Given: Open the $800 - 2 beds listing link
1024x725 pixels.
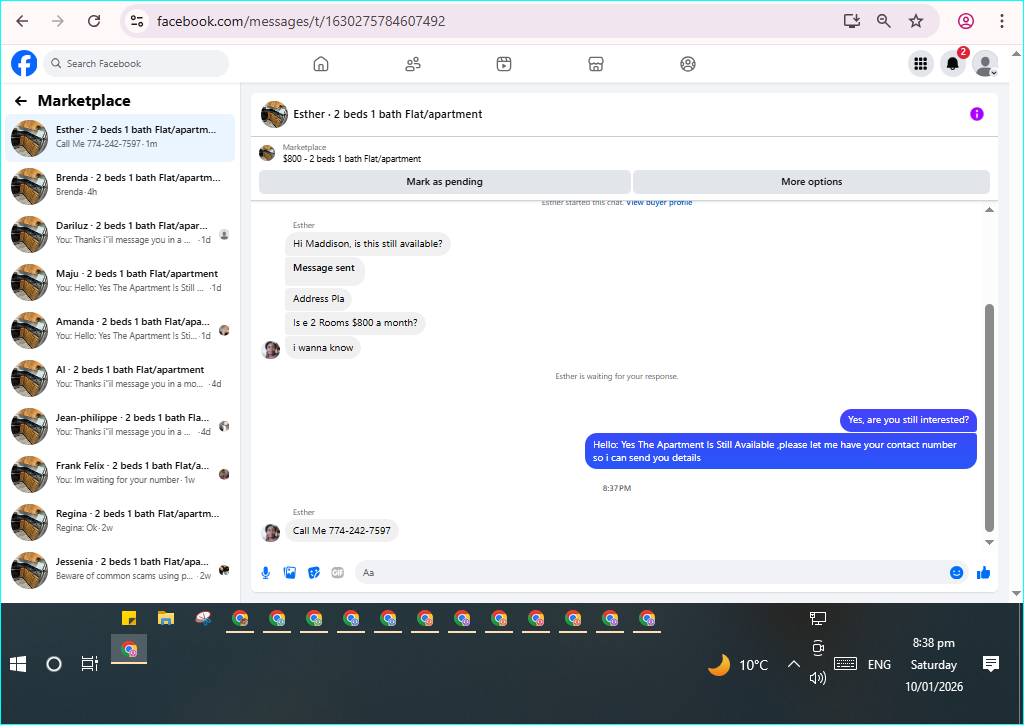Looking at the screenshot, I should [352, 159].
